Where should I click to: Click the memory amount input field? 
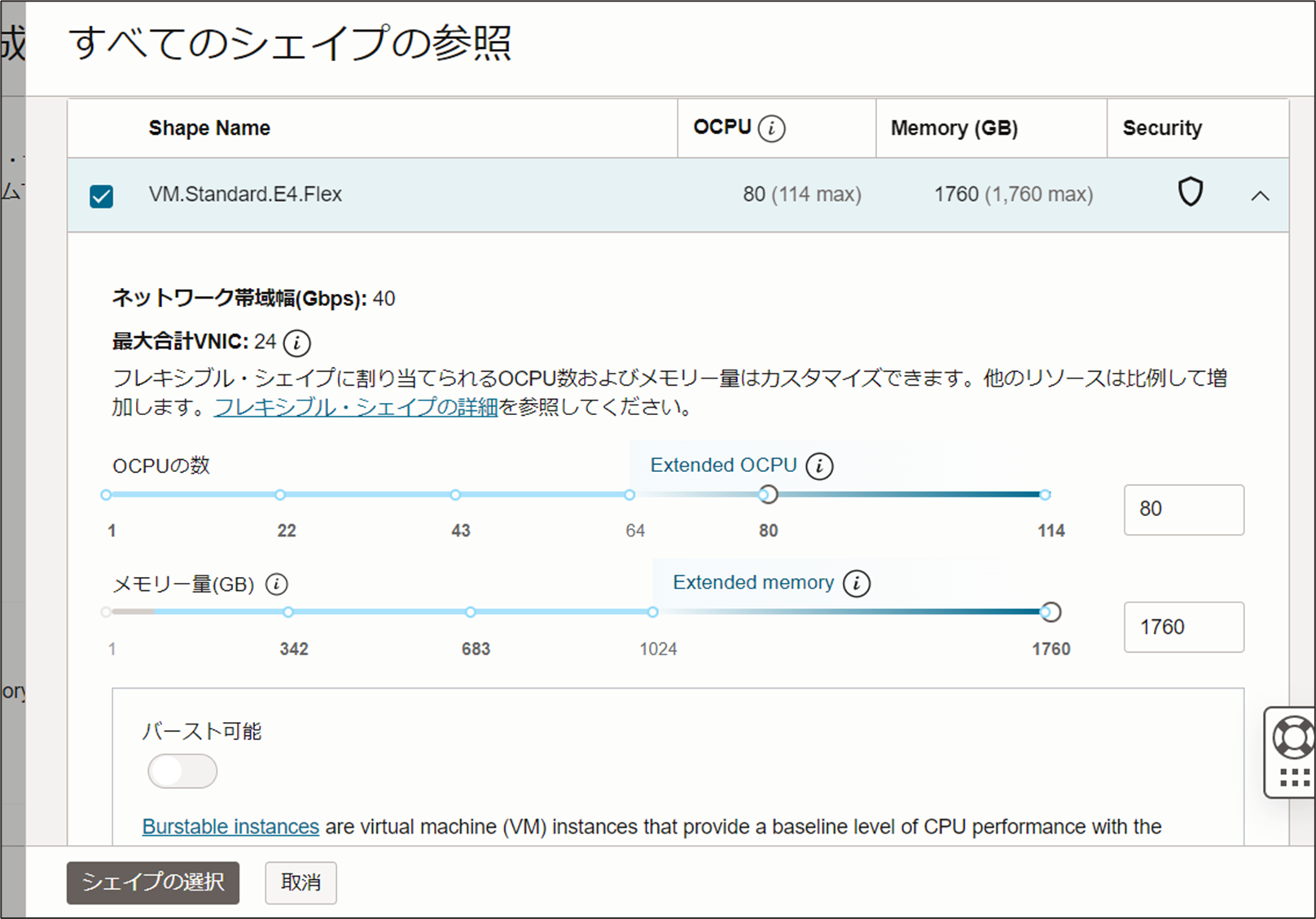(1184, 627)
